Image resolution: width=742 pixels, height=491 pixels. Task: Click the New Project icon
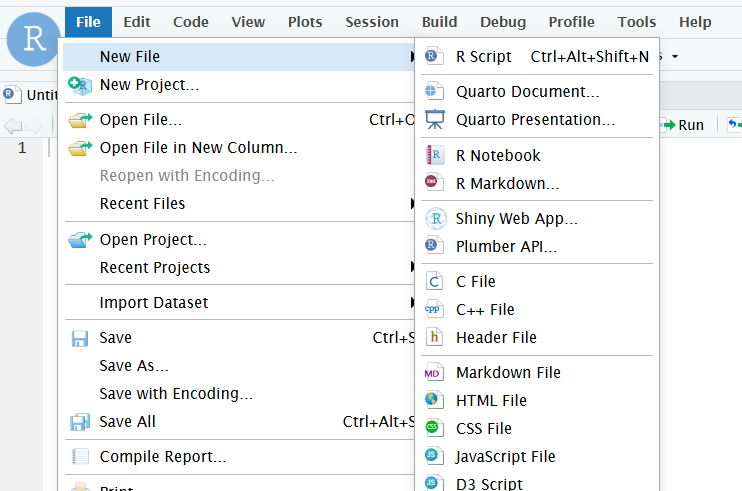pyautogui.click(x=80, y=85)
